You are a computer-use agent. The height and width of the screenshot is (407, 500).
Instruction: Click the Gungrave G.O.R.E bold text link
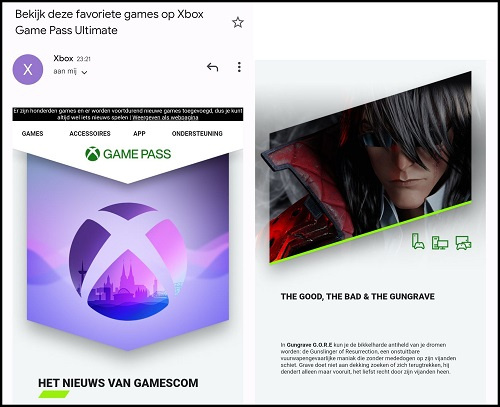coord(309,345)
